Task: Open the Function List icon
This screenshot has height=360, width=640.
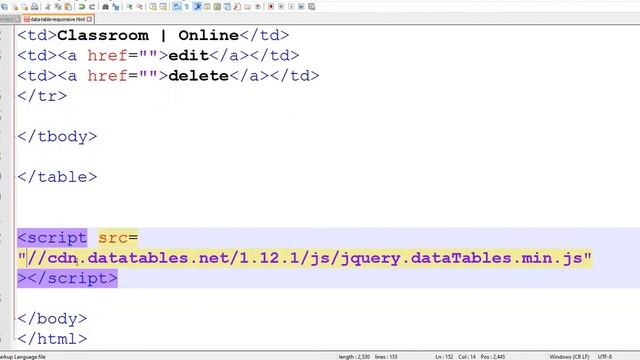Action: (237, 7)
